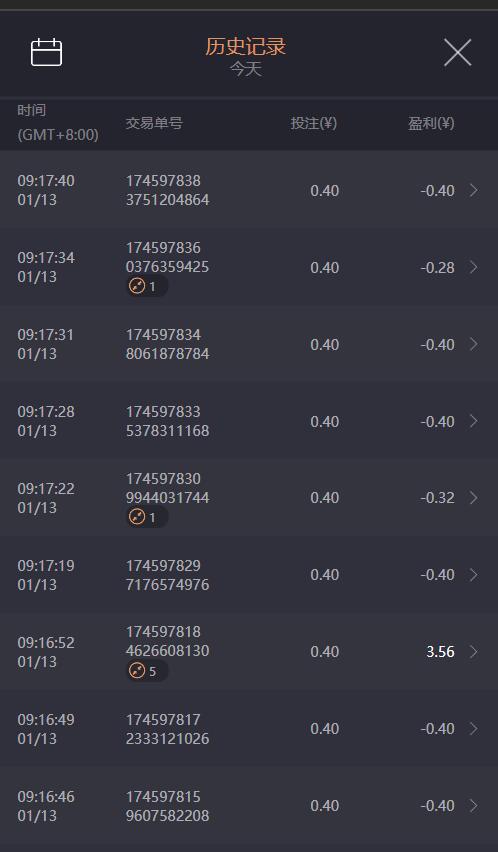Expand details arrow for 09:17:34 record
The width and height of the screenshot is (498, 852).
click(x=474, y=267)
